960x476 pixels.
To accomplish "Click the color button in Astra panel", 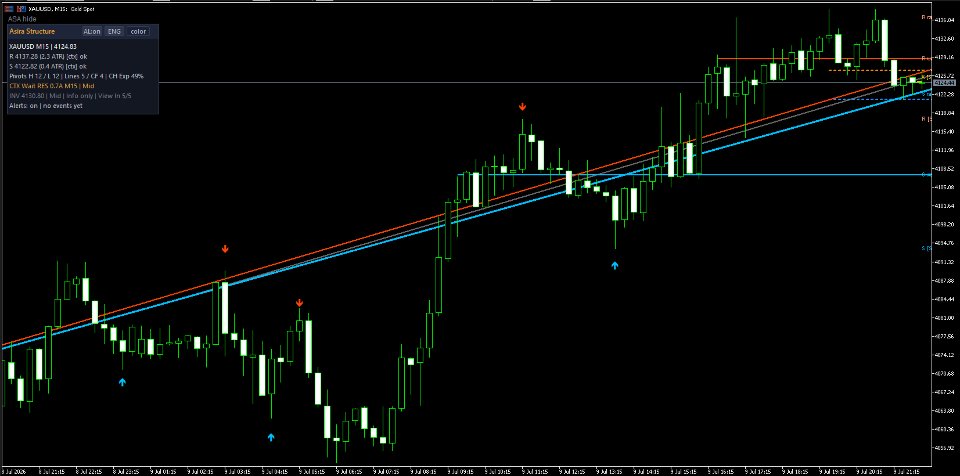I will pyautogui.click(x=138, y=31).
